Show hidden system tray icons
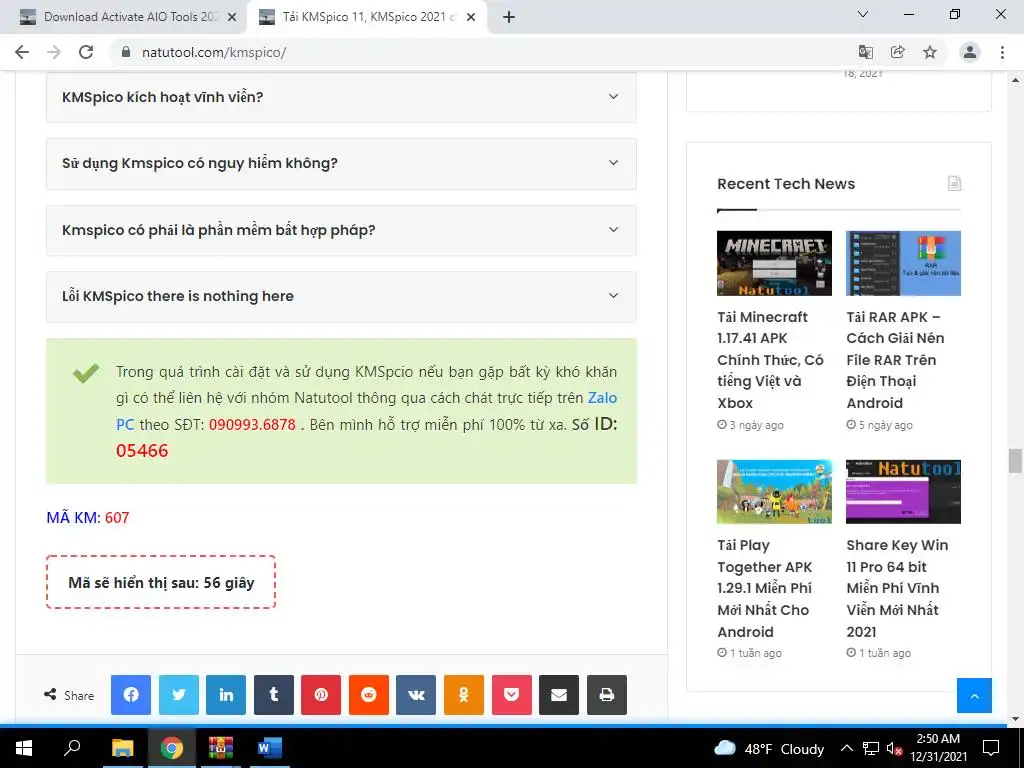 tap(846, 748)
